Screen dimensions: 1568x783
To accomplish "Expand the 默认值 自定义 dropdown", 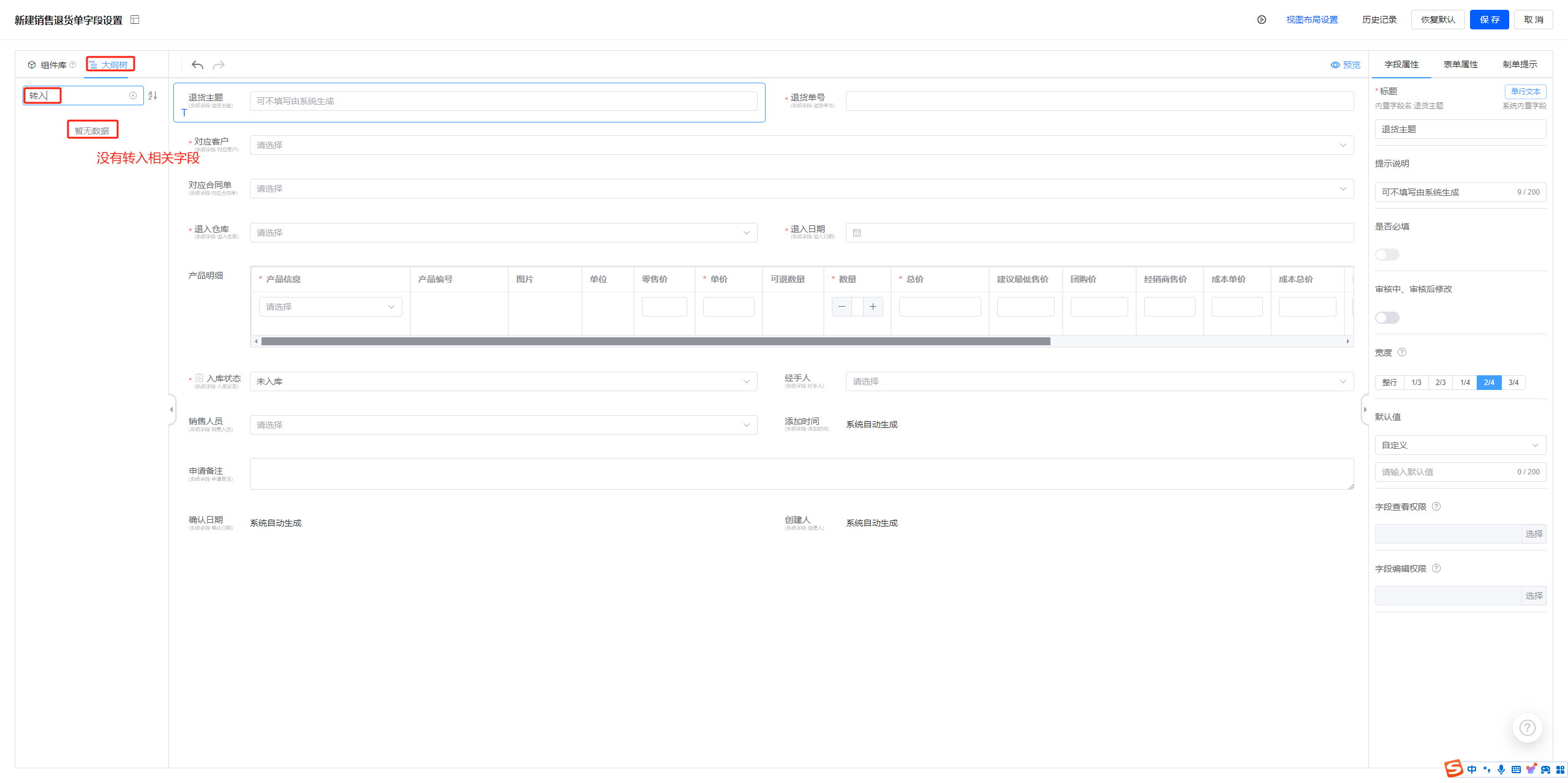I will coord(1460,445).
